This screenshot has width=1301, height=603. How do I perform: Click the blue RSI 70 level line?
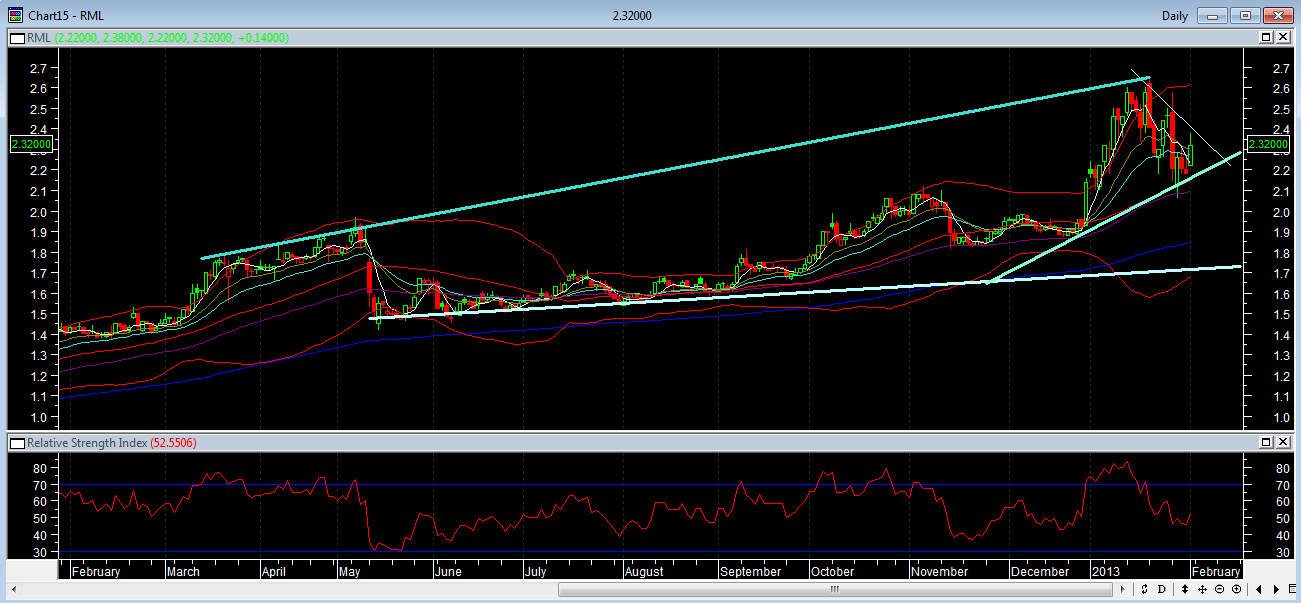(650, 485)
